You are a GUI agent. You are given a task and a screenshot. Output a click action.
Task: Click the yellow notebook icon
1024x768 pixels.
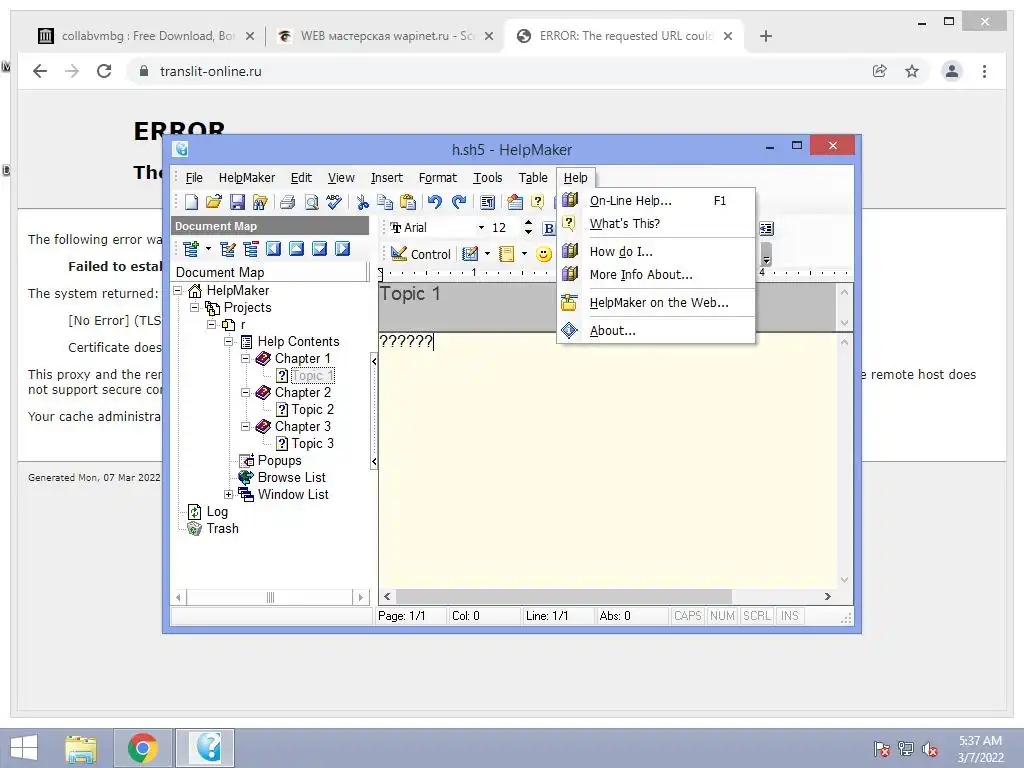tap(507, 254)
